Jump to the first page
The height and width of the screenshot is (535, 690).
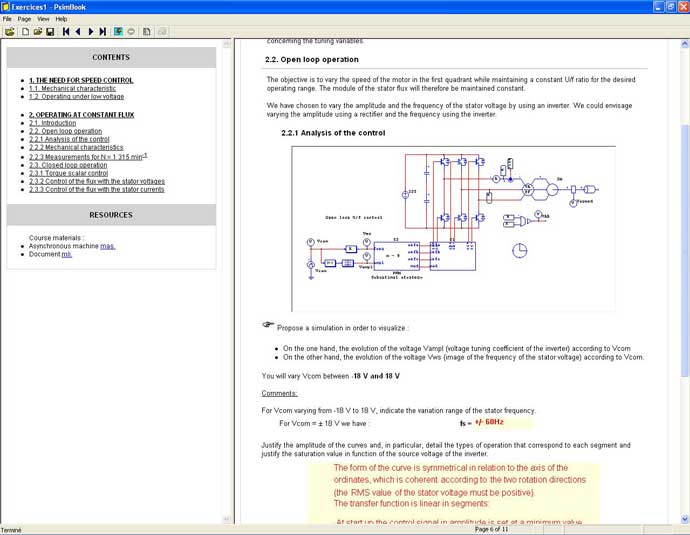66,32
